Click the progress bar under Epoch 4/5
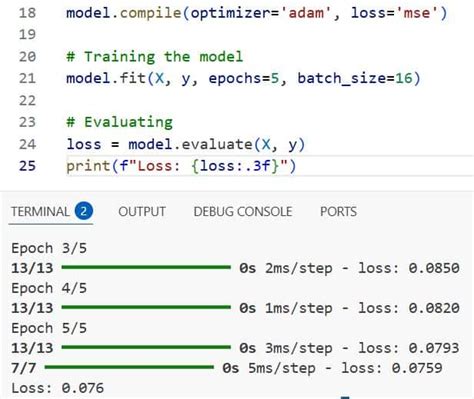Viewport: 474px width, 399px height. (146, 307)
